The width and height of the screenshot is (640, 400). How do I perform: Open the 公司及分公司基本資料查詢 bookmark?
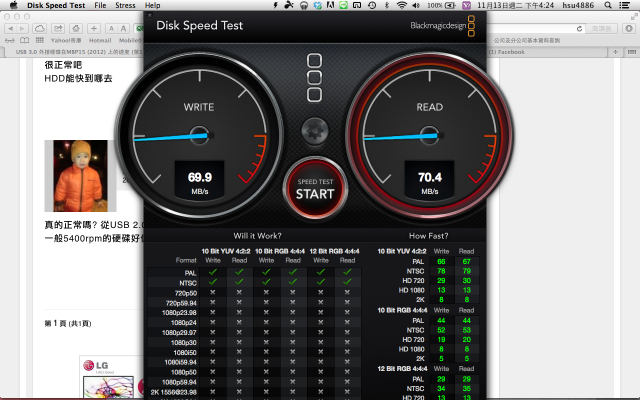coord(527,40)
